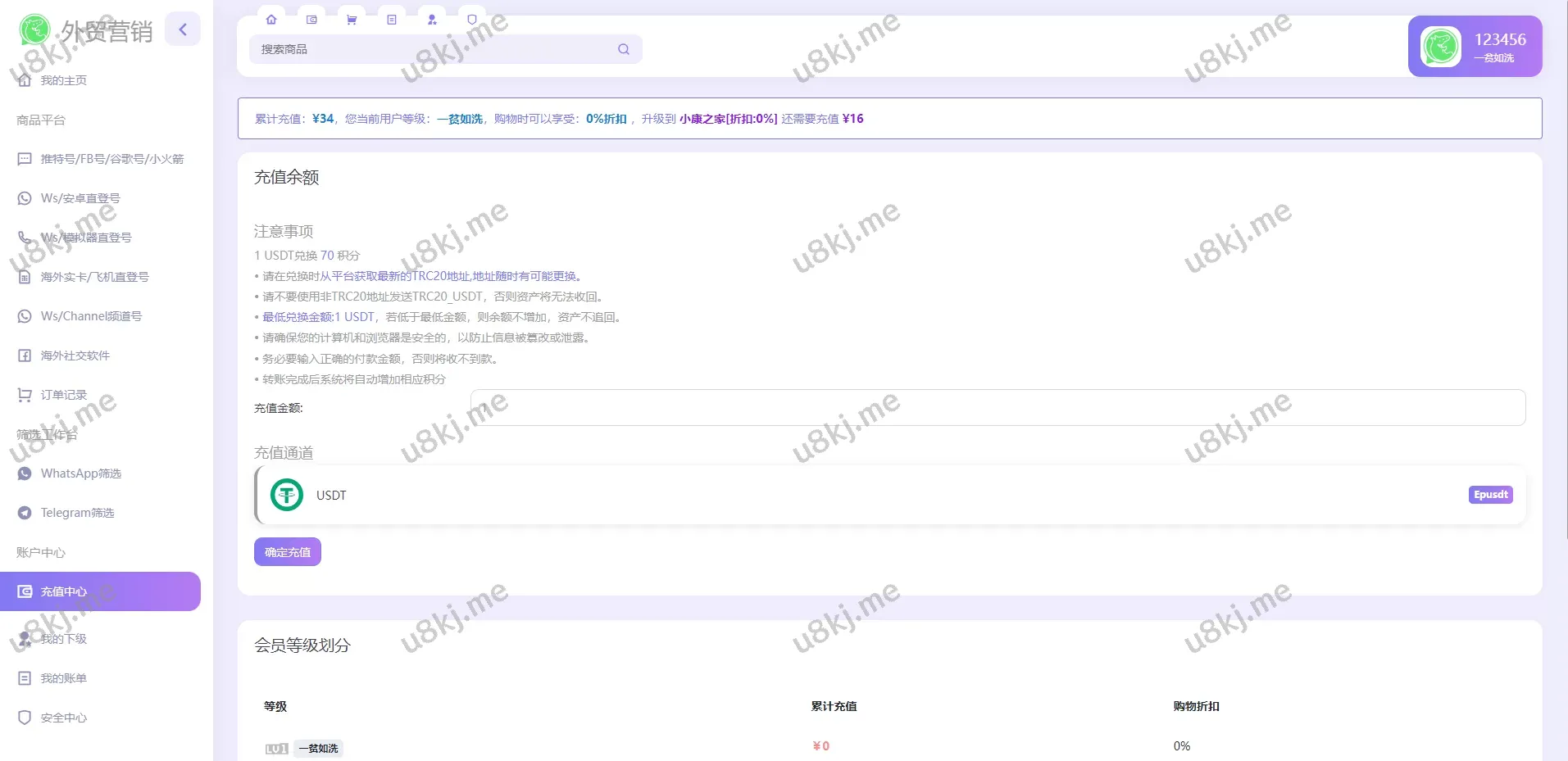Click the 充值金额 amount input field
This screenshot has width=1568, height=761.
pos(997,408)
